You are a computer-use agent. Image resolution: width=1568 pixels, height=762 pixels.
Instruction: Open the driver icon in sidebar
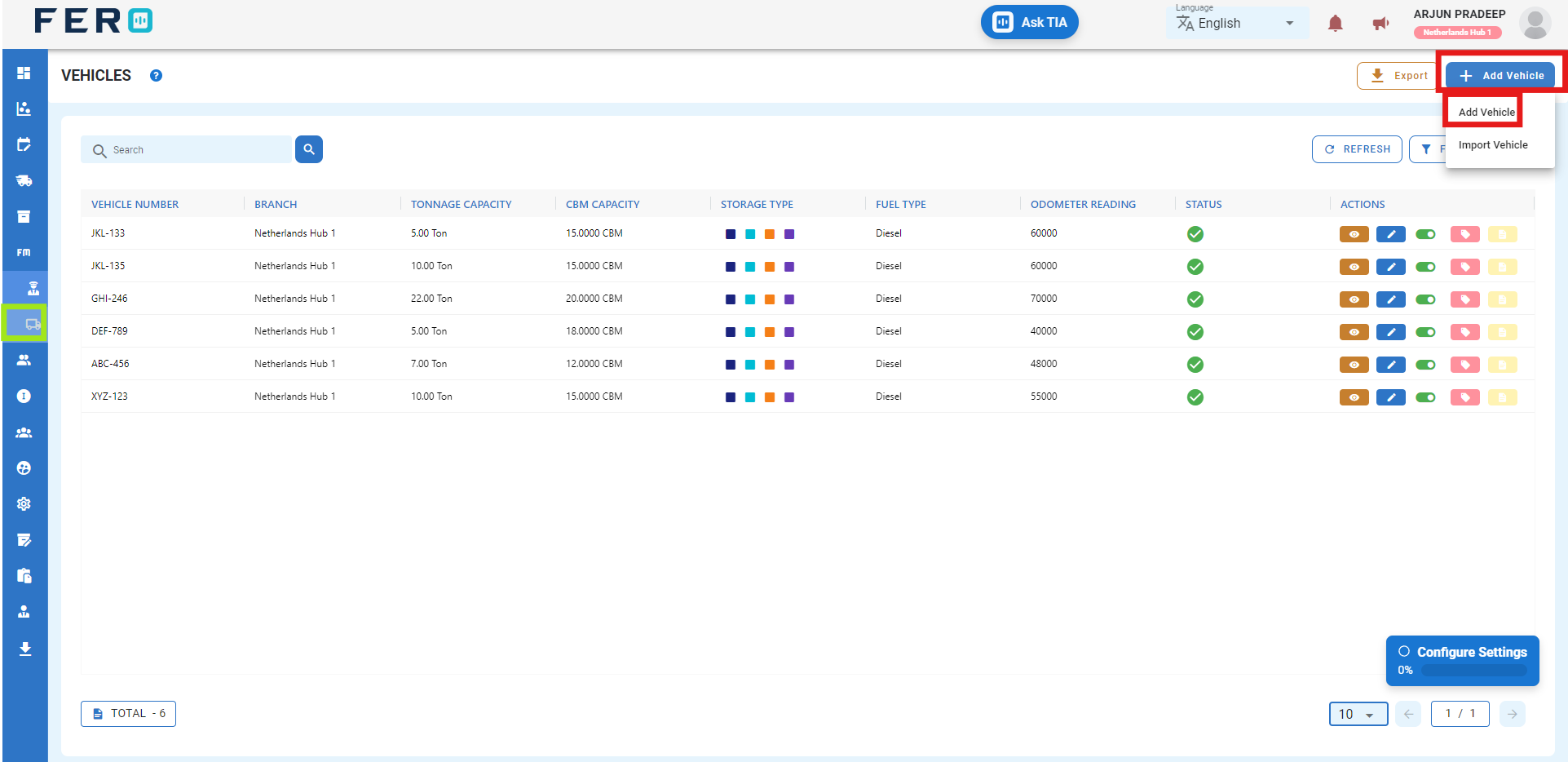click(x=33, y=288)
